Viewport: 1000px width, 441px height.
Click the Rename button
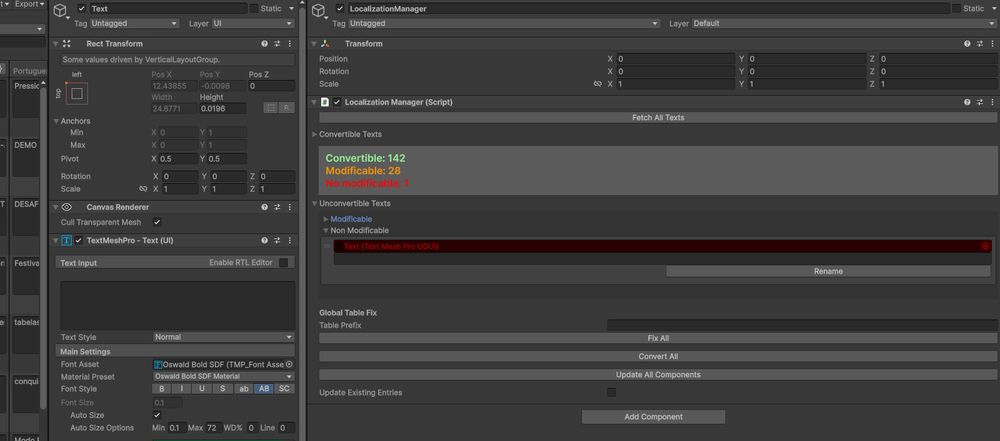point(828,271)
